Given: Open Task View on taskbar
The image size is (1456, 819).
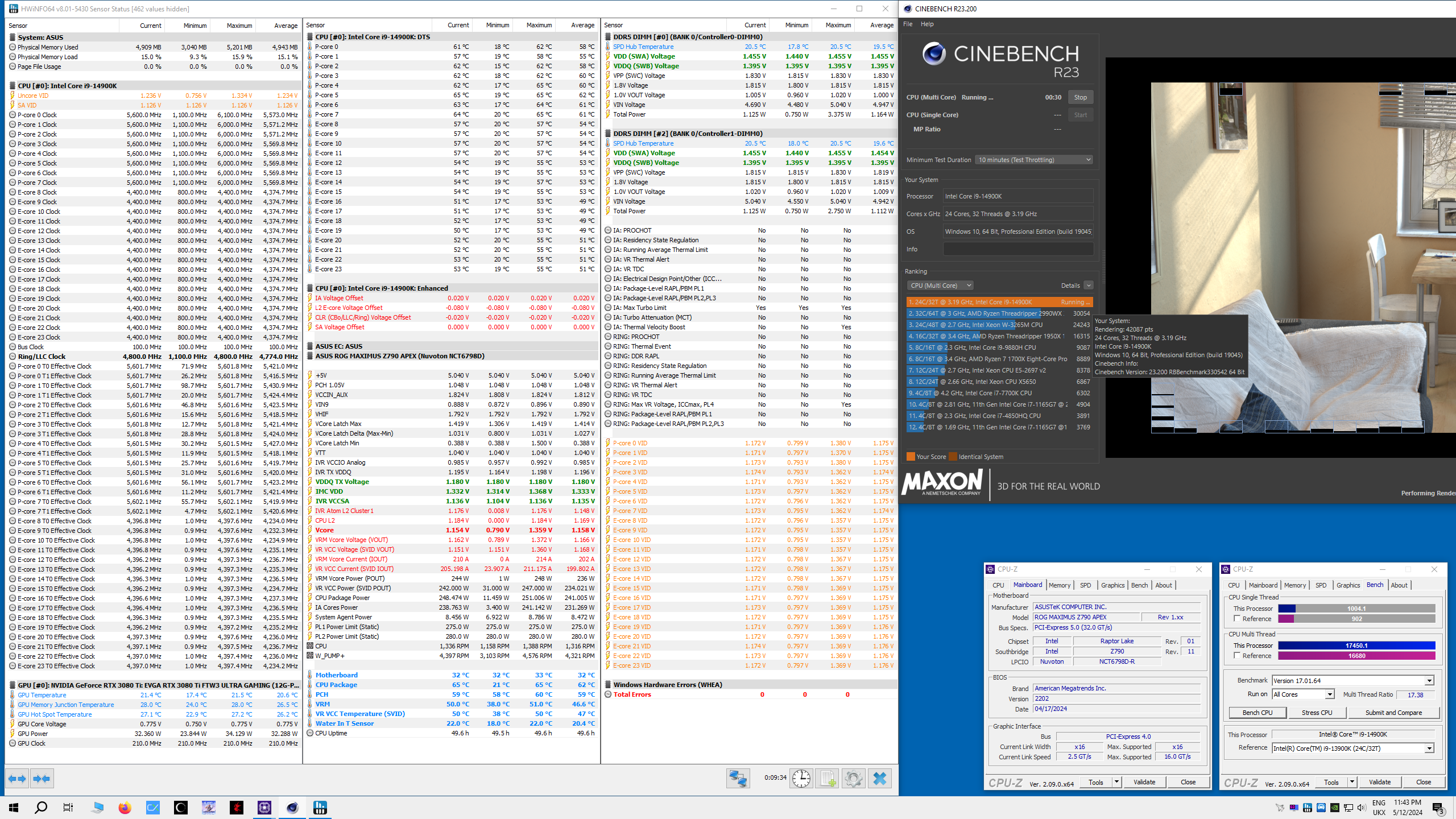Looking at the screenshot, I should 68,808.
